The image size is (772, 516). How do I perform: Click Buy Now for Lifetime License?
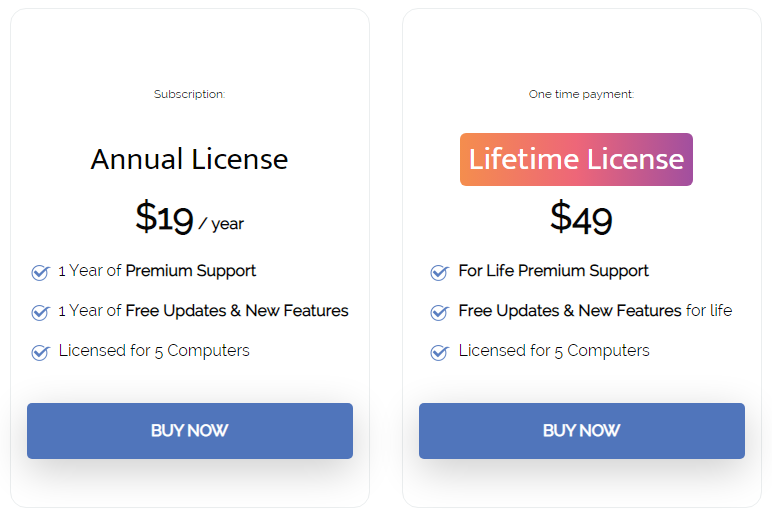581,431
